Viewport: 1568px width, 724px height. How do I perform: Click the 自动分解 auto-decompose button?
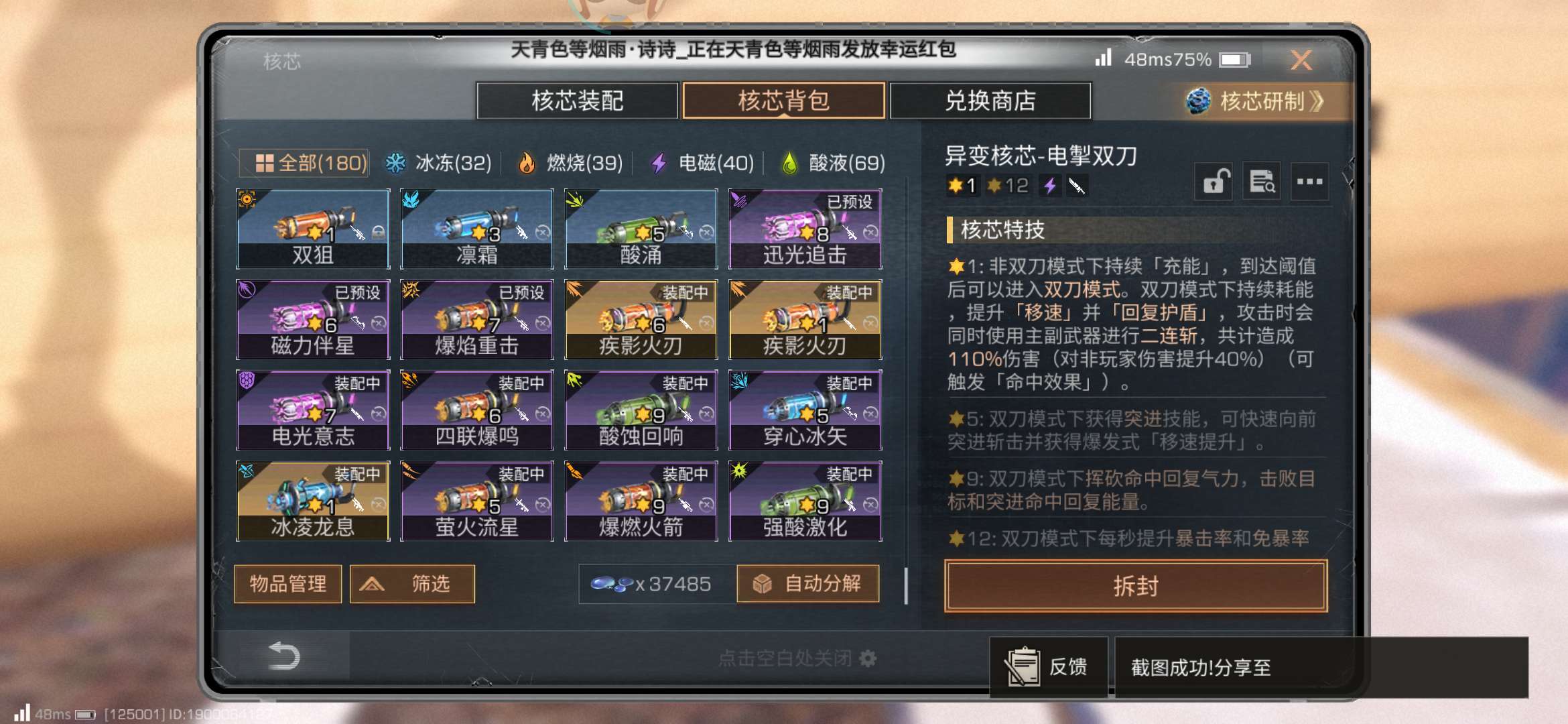point(808,584)
